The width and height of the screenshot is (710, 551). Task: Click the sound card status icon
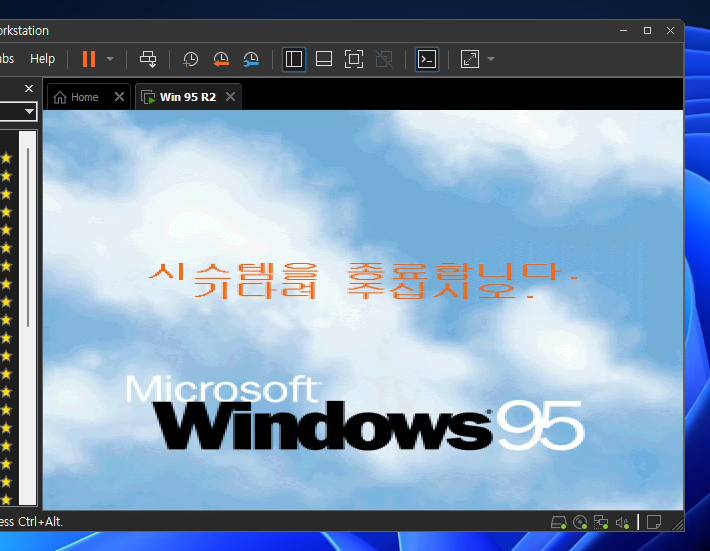tap(622, 522)
